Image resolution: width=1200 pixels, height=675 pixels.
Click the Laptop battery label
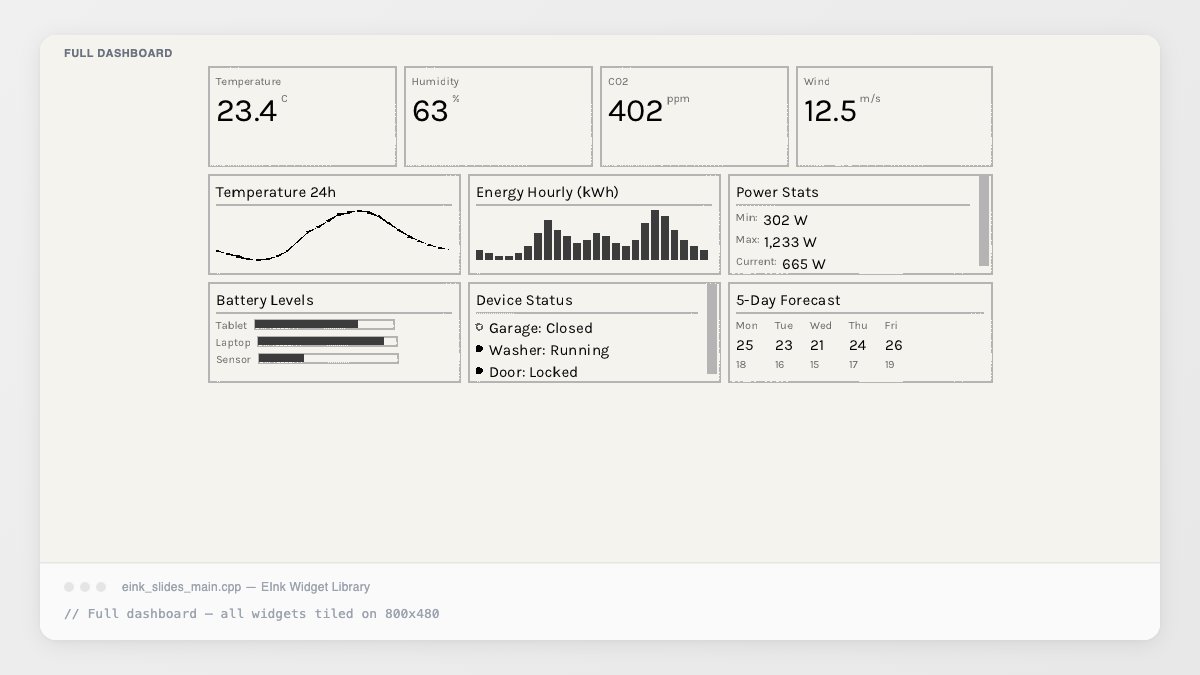click(x=233, y=343)
